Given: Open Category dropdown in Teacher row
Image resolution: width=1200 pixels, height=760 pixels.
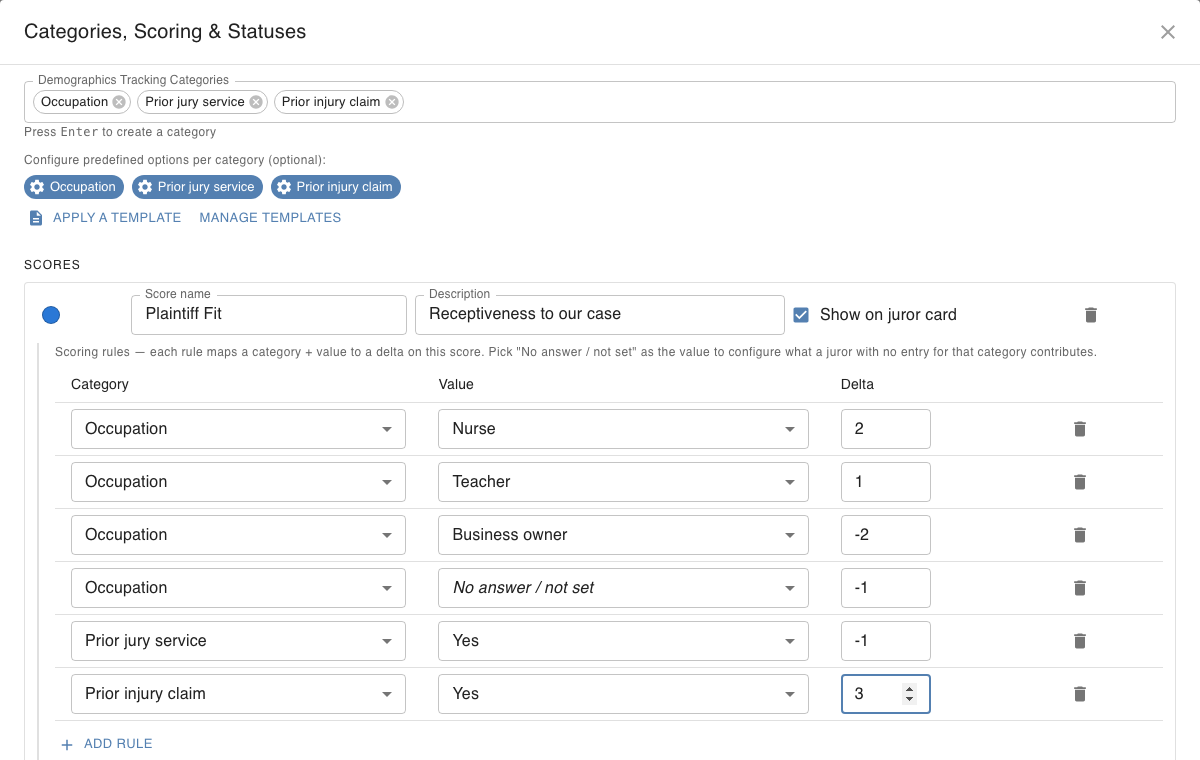Looking at the screenshot, I should click(238, 482).
